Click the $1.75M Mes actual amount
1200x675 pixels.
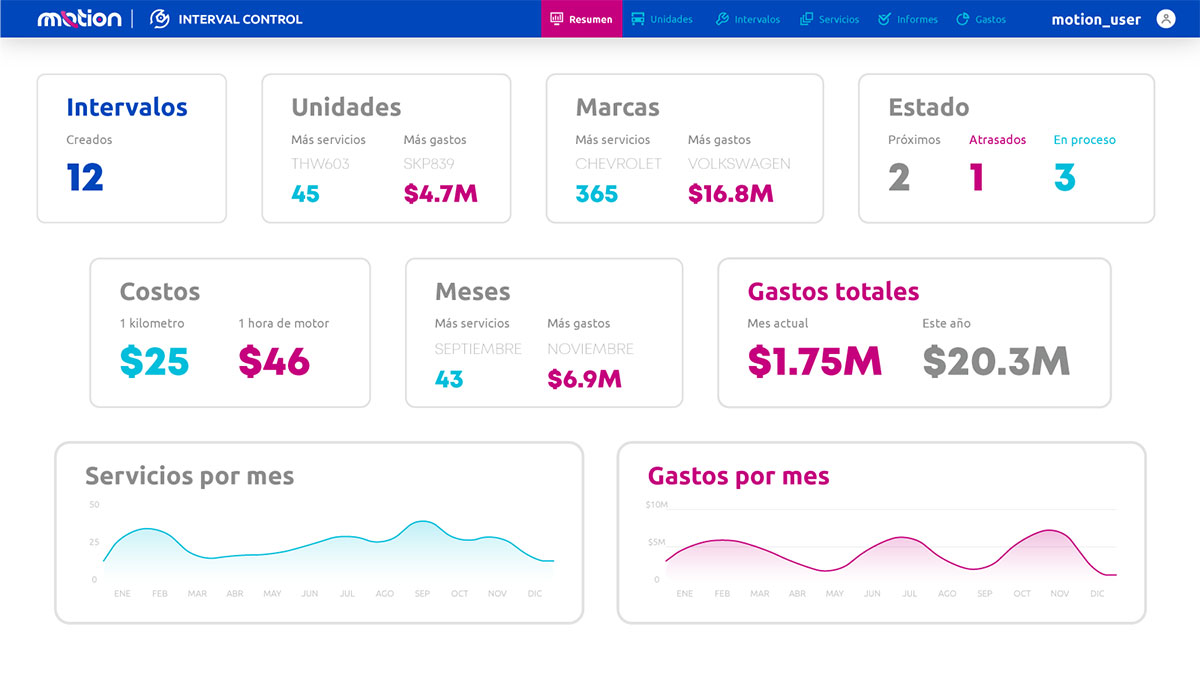tap(814, 361)
